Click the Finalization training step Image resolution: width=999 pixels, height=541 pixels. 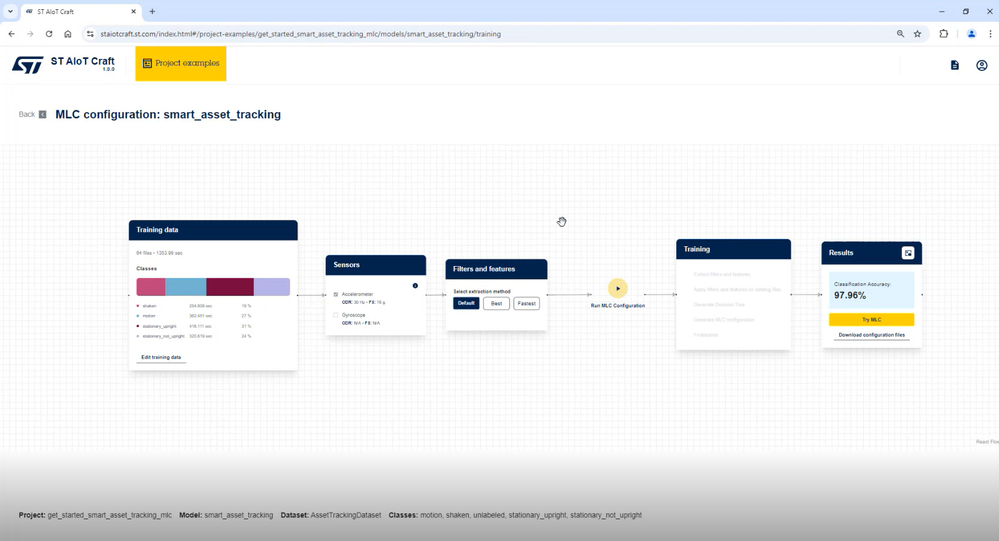(706, 335)
